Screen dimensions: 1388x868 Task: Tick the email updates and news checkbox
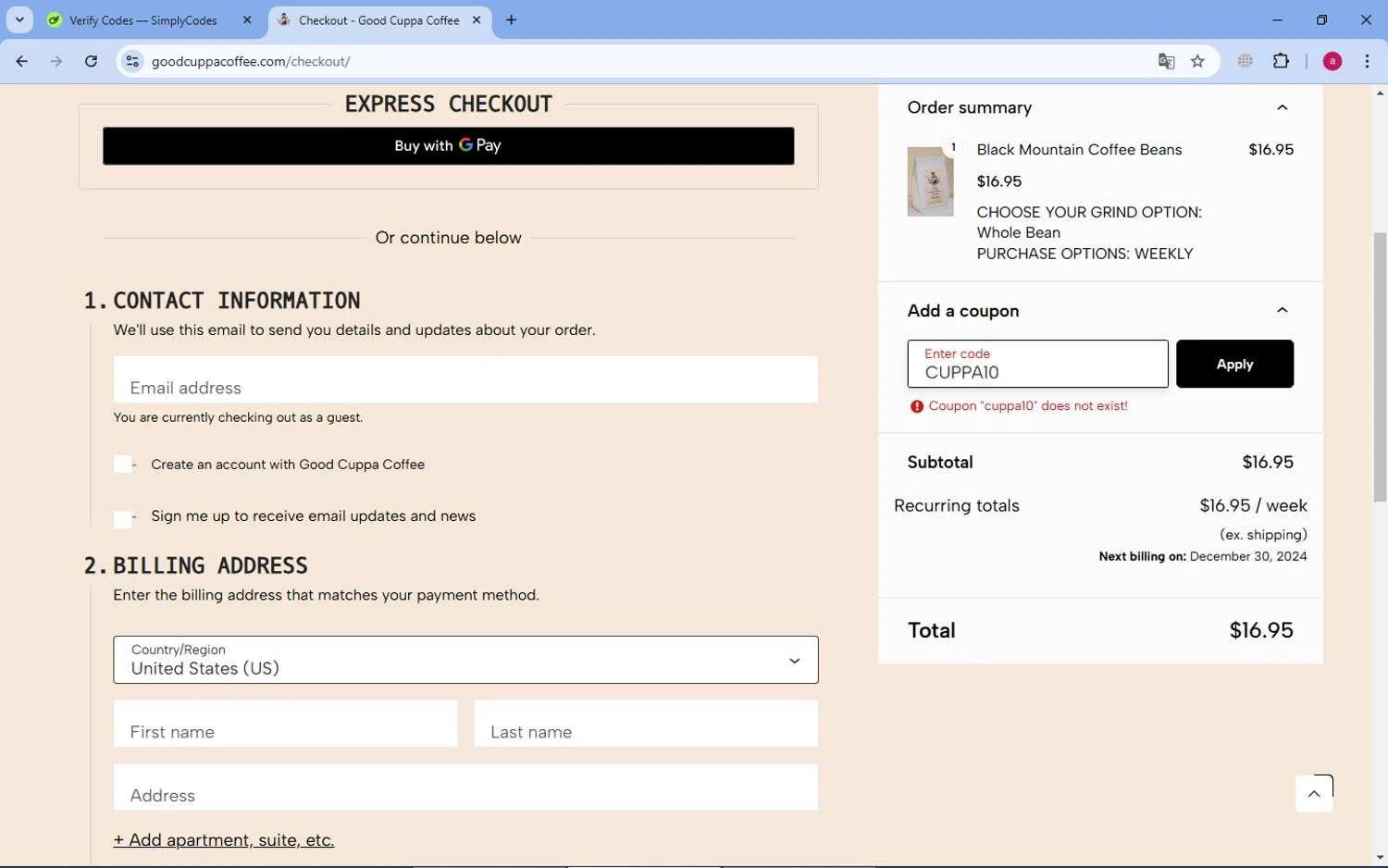(x=123, y=520)
